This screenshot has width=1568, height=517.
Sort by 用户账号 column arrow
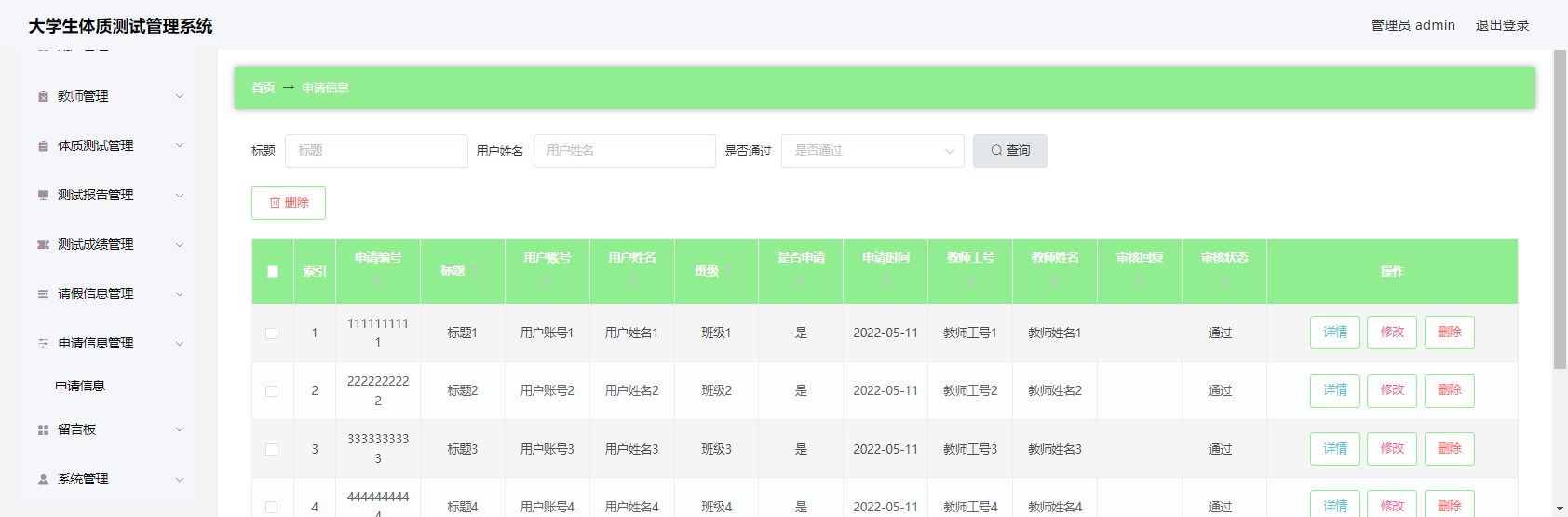coord(547,279)
